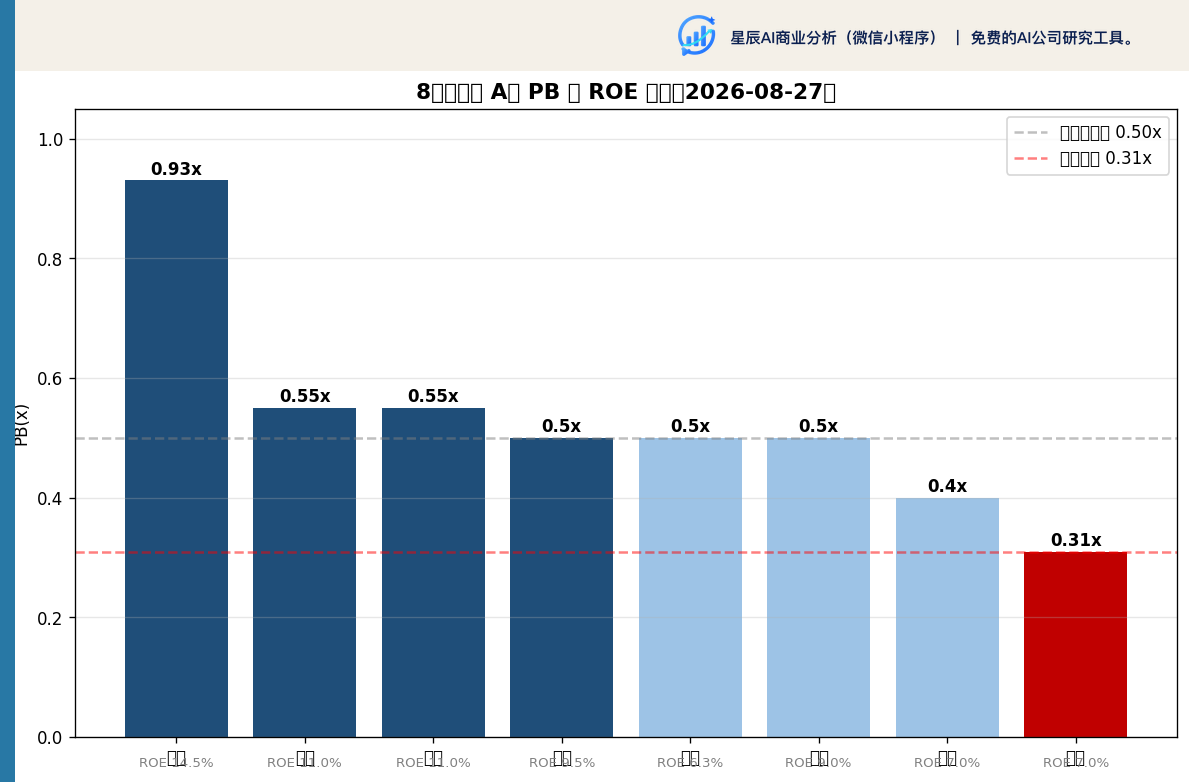Click the PB(x) y-axis label
Viewport: 1189px width, 782px height.
pos(21,425)
